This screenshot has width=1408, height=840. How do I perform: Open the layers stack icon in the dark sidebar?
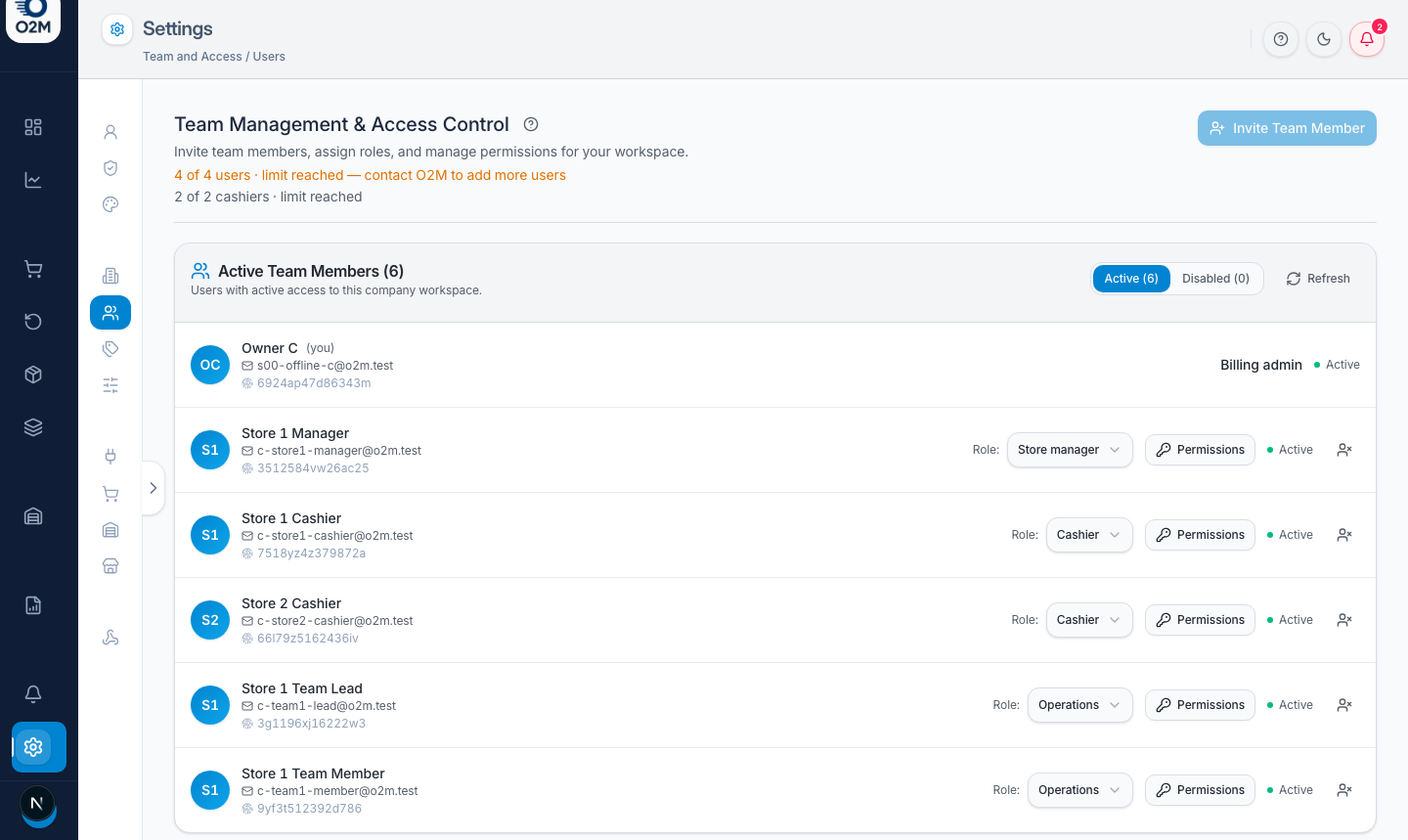click(x=33, y=427)
